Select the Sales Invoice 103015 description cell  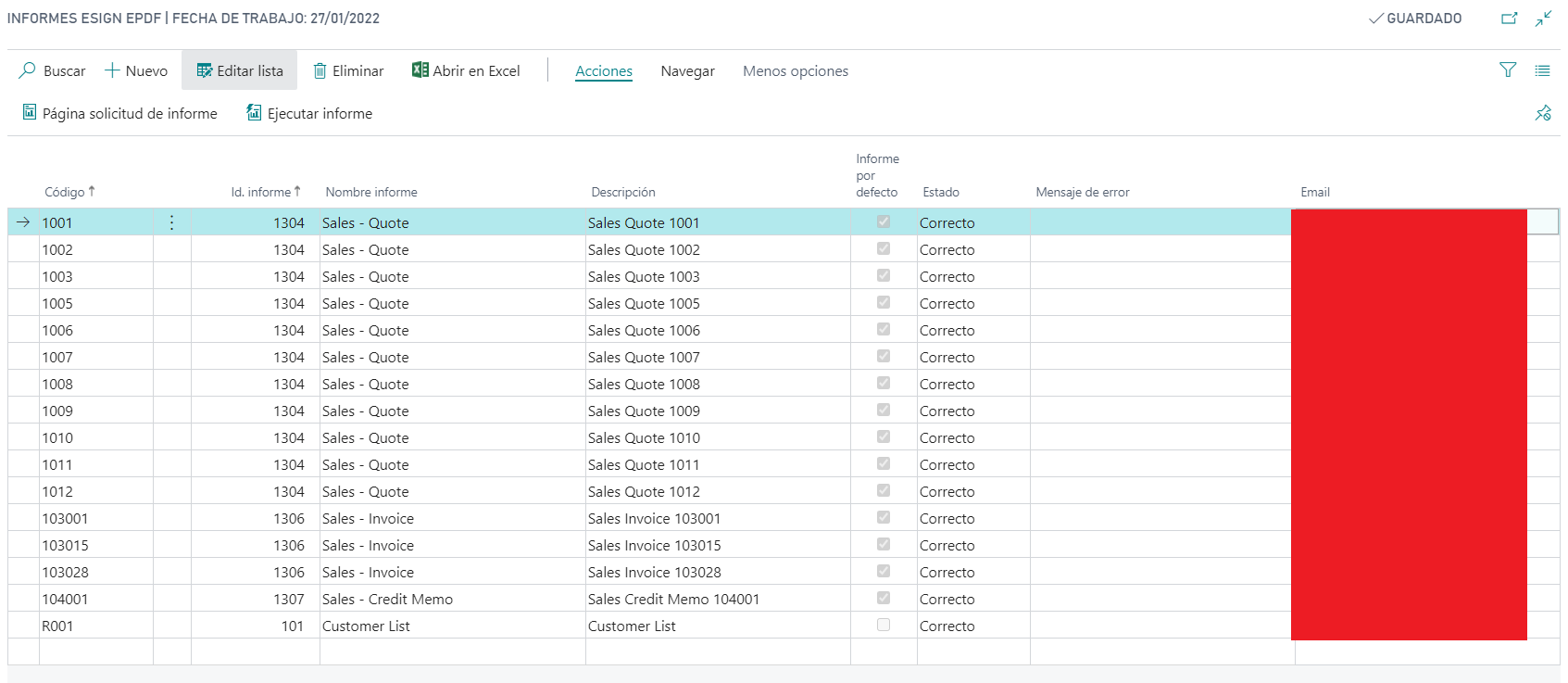(654, 545)
